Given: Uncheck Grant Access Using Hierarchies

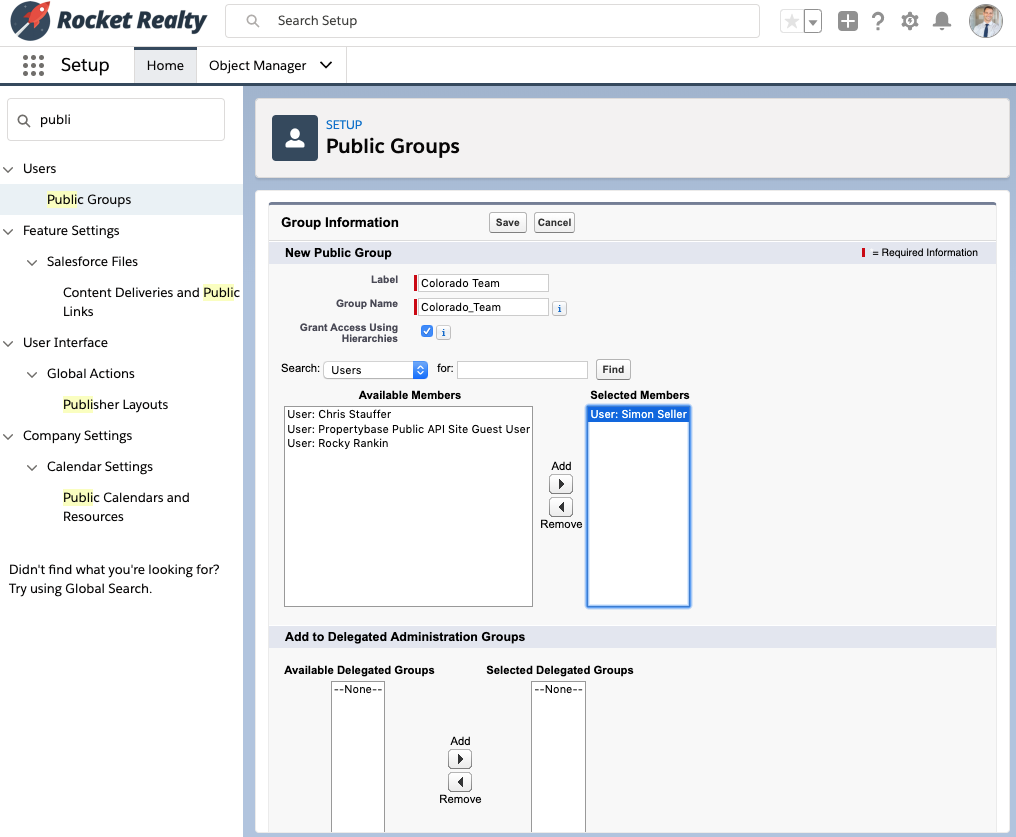Looking at the screenshot, I should [426, 331].
